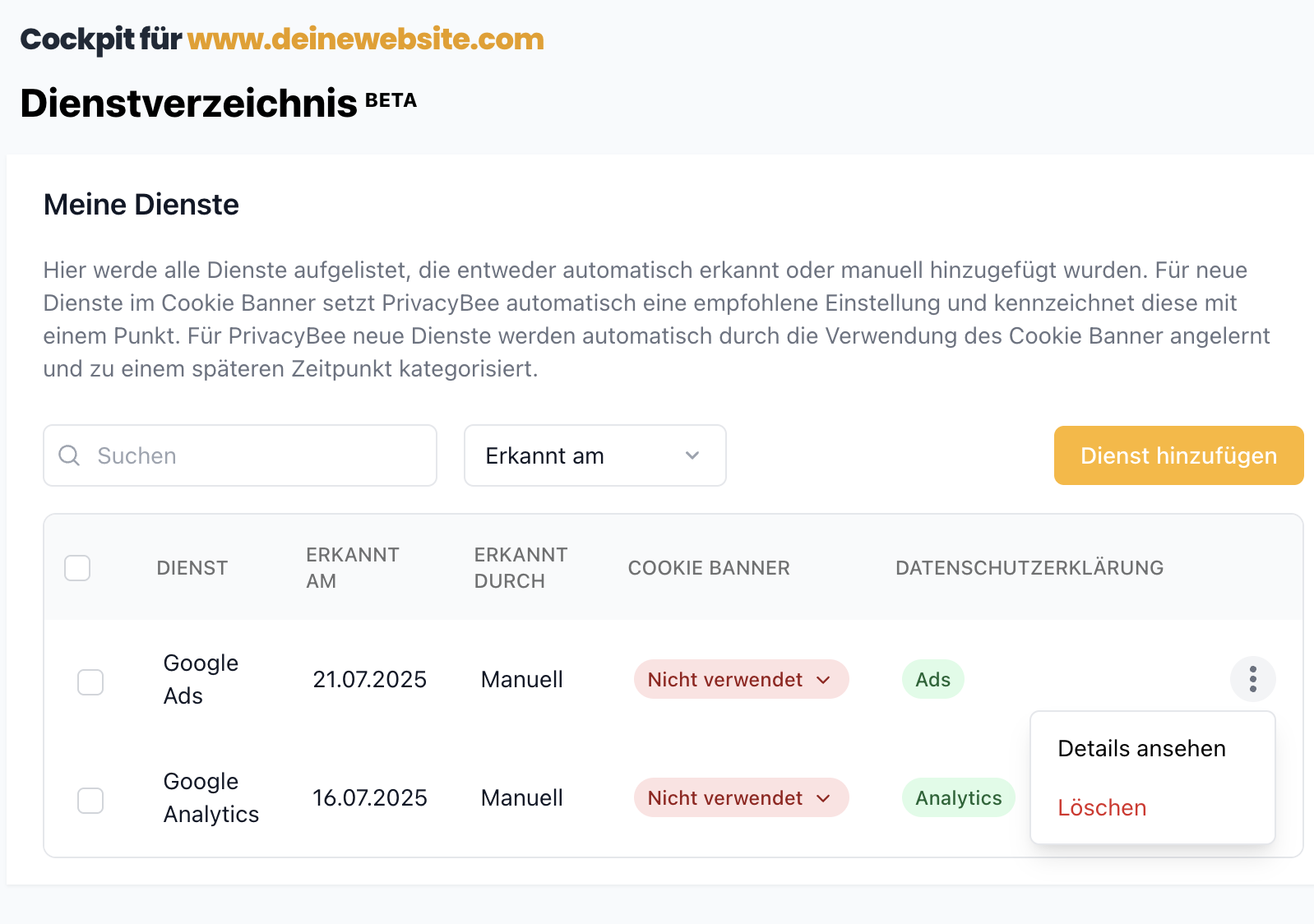Toggle the select-all services checkbox
Viewport: 1314px width, 924px height.
[x=77, y=568]
